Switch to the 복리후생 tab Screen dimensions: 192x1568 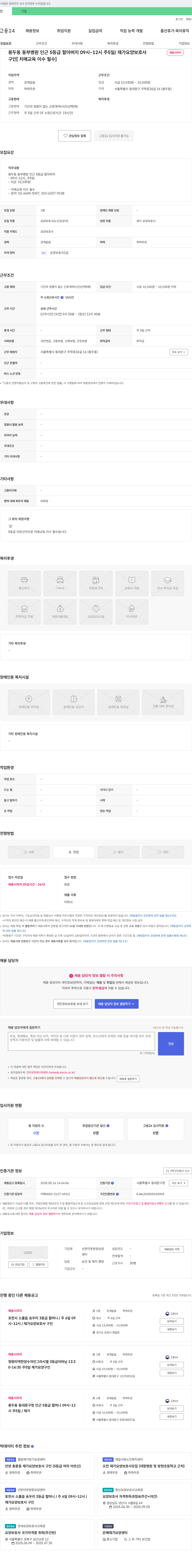pyautogui.click(x=113, y=44)
